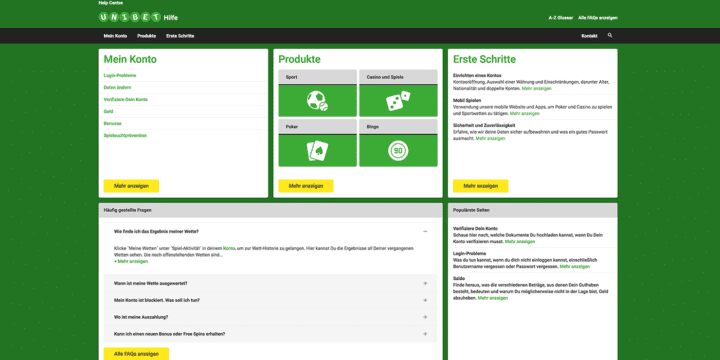Open Produkte in navigation bar
Screen dimensions: 720x360
146,36
